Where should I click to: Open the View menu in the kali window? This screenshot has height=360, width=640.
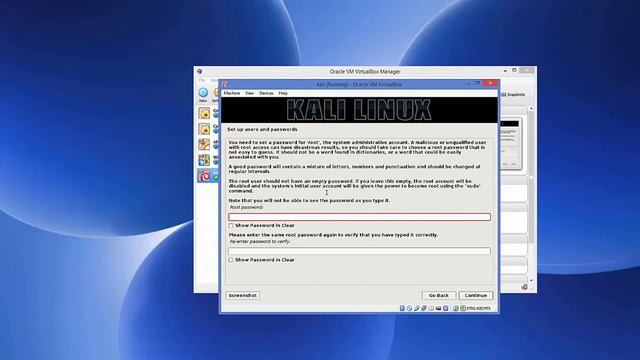[249, 93]
